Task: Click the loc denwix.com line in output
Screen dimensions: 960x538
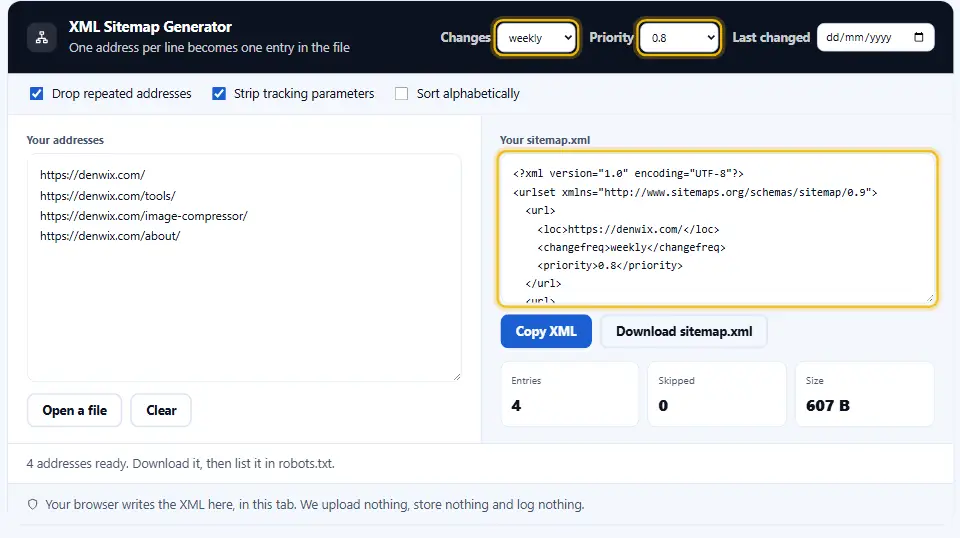Action: point(628,229)
